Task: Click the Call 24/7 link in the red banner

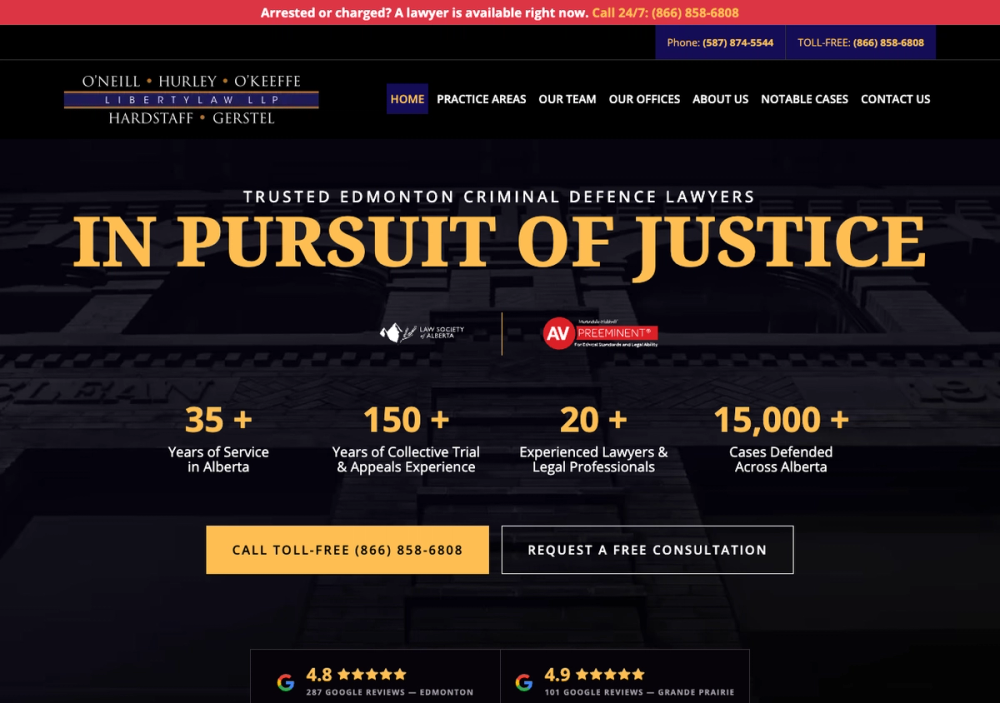Action: pyautogui.click(x=665, y=13)
